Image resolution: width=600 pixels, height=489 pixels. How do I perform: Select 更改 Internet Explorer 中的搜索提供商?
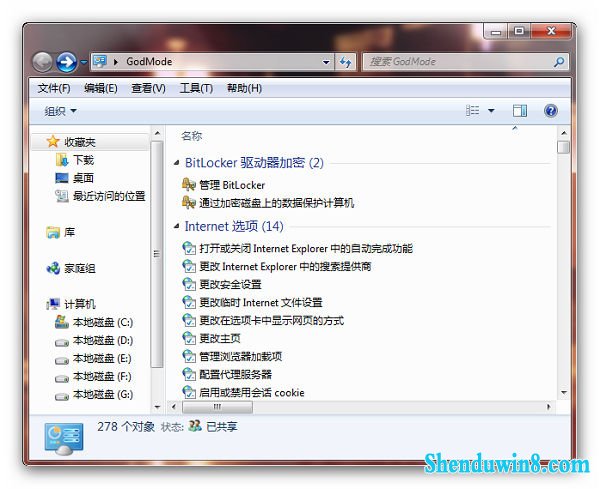[x=285, y=267]
